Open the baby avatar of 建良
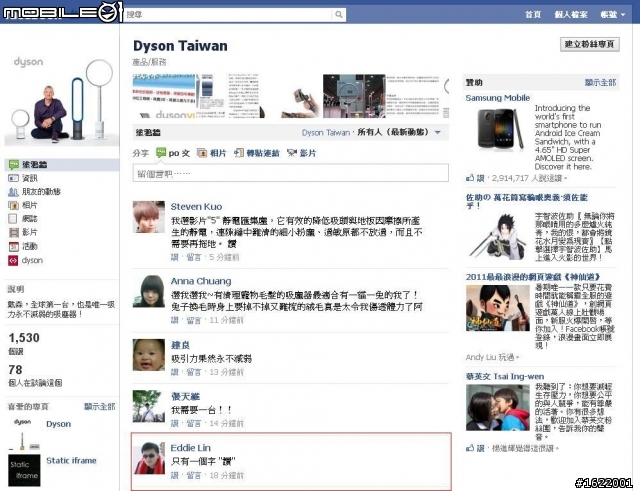The image size is (640, 491). pyautogui.click(x=149, y=355)
